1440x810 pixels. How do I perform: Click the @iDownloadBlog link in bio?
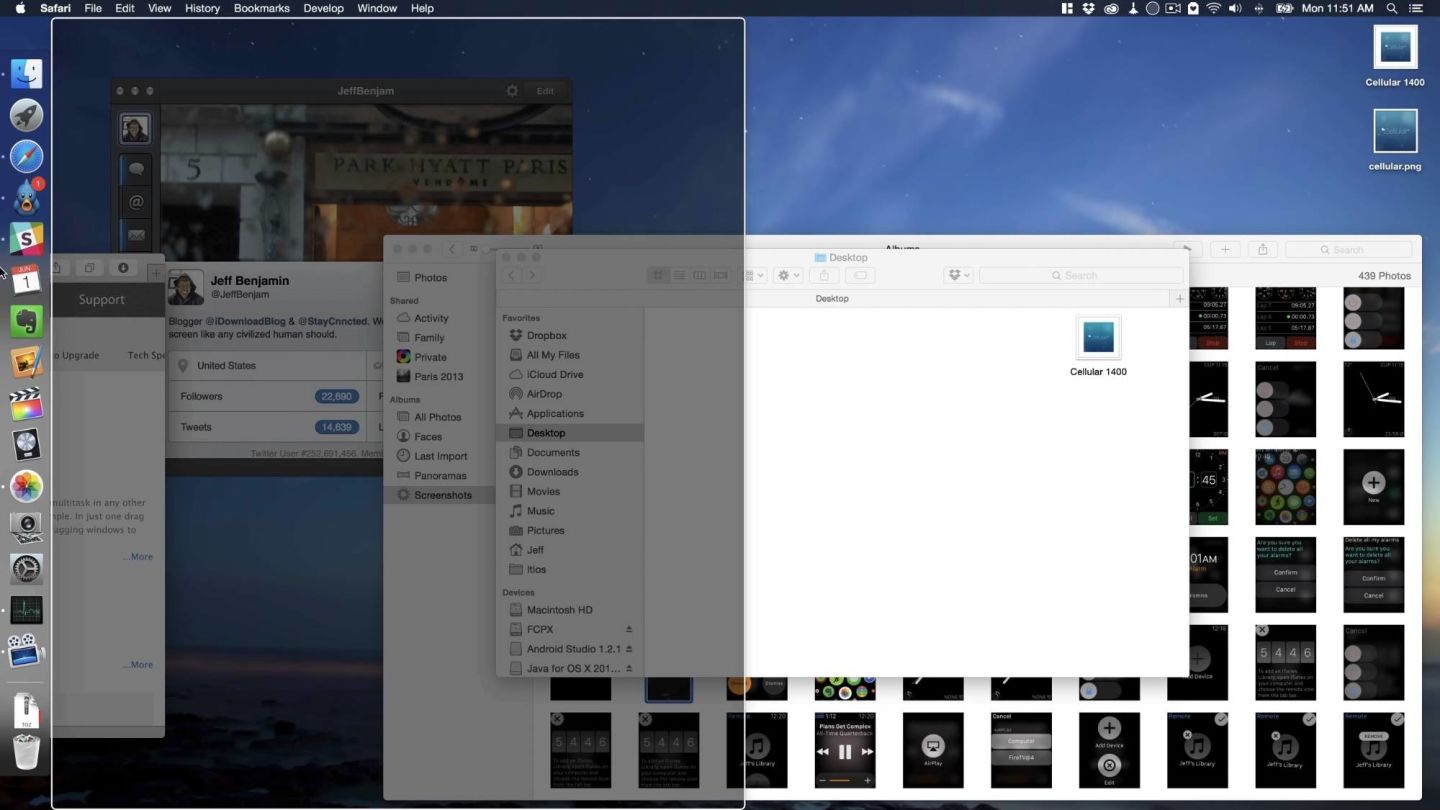pos(245,321)
